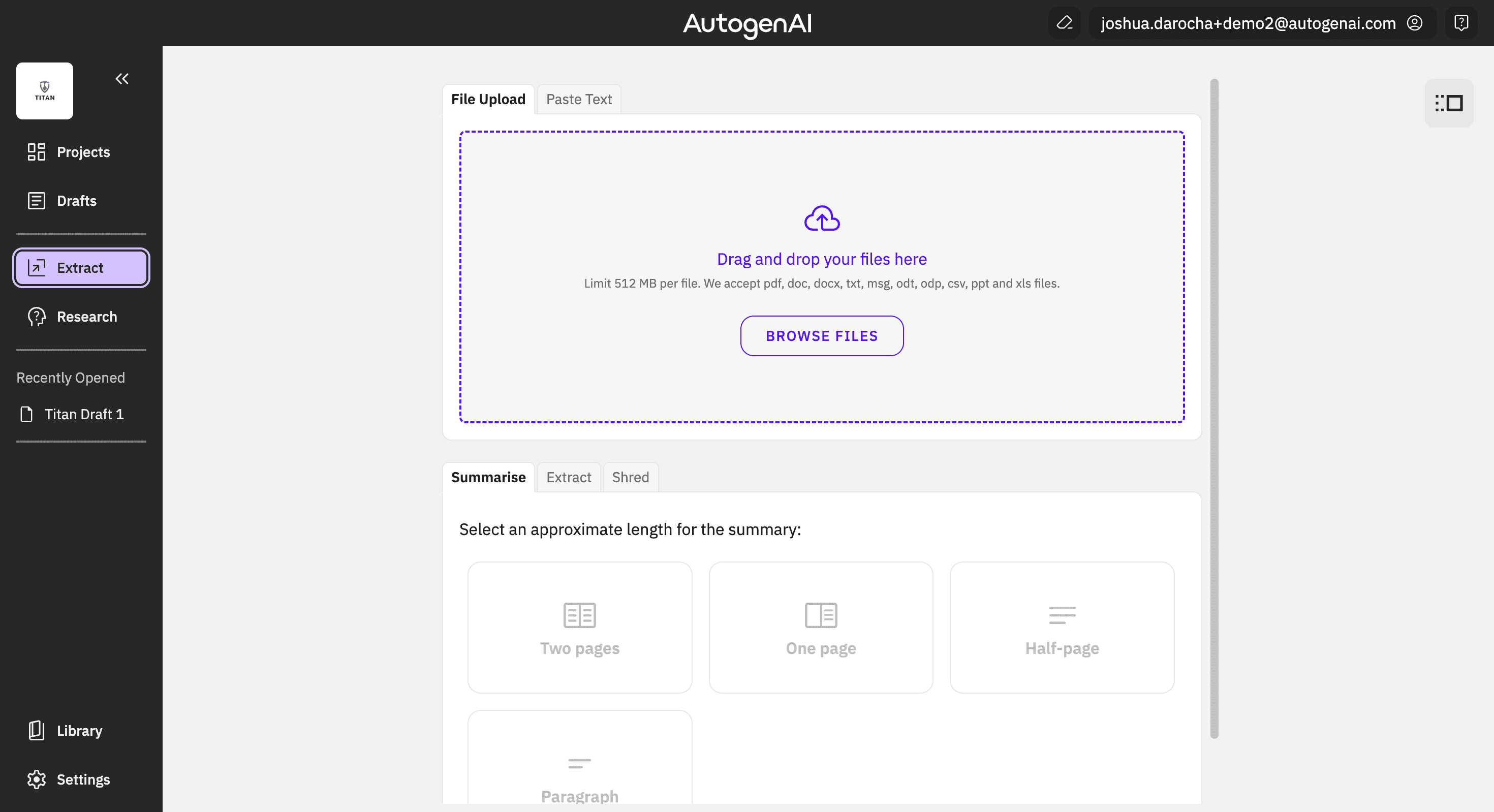Screen dimensions: 1494x812
Task: Click the Recently Opened heading
Action: click(71, 378)
